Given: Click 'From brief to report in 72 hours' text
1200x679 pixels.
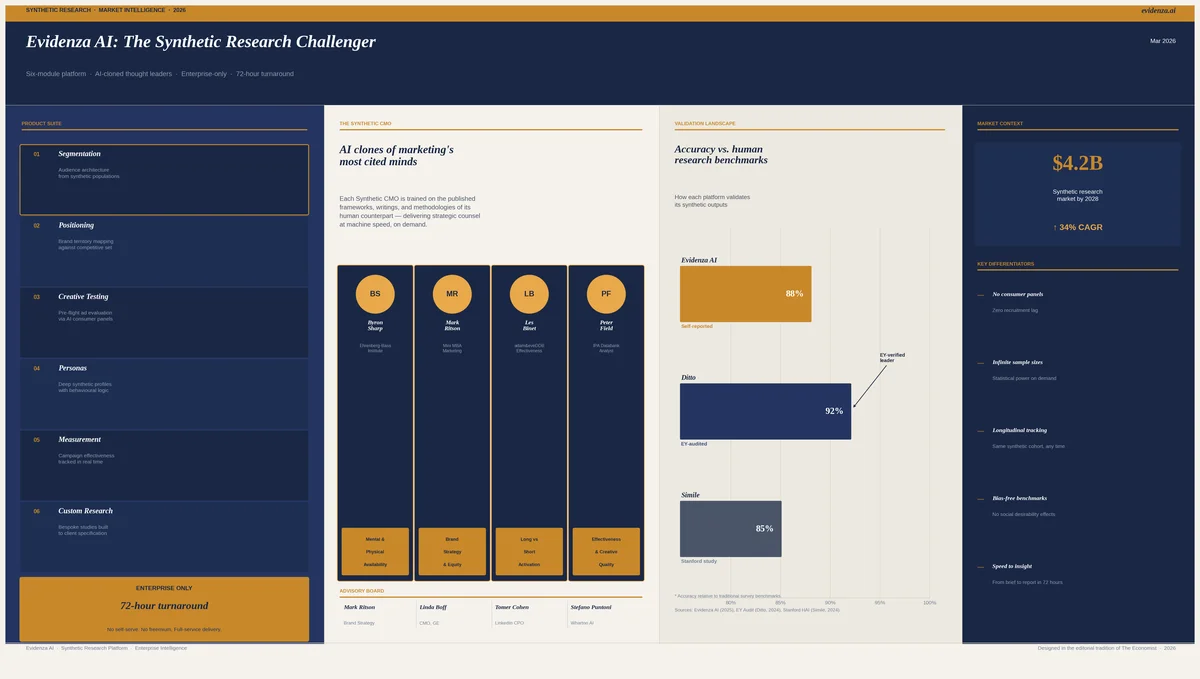Looking at the screenshot, I should [x=1027, y=582].
